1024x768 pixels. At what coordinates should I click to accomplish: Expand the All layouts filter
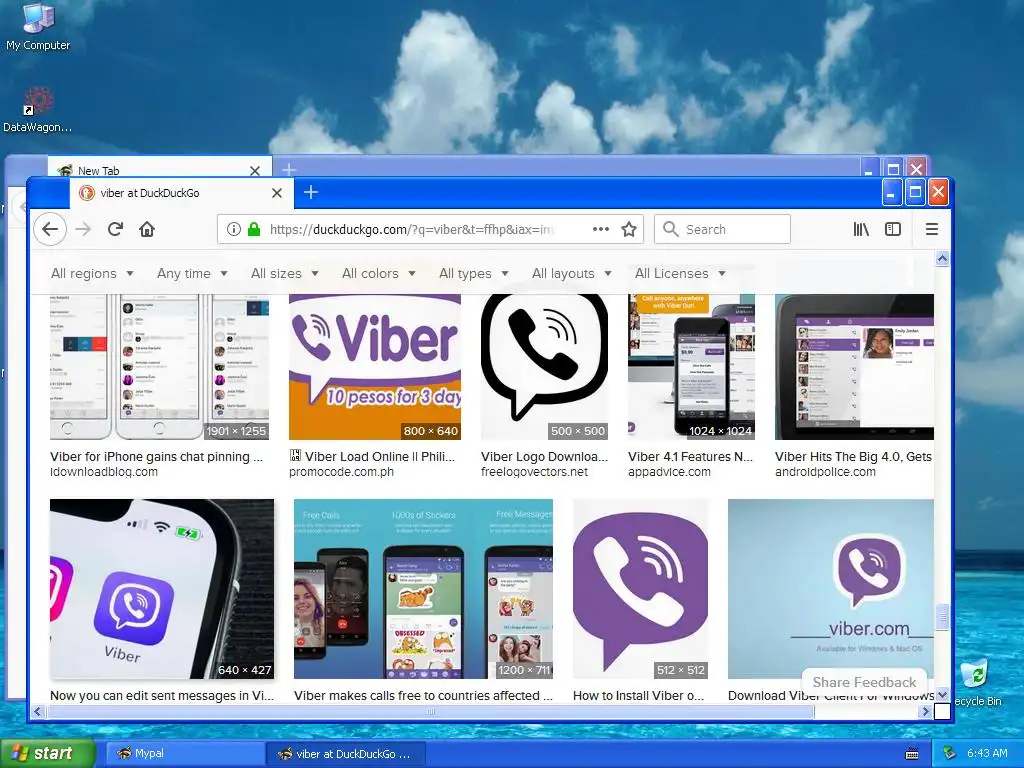pyautogui.click(x=571, y=274)
